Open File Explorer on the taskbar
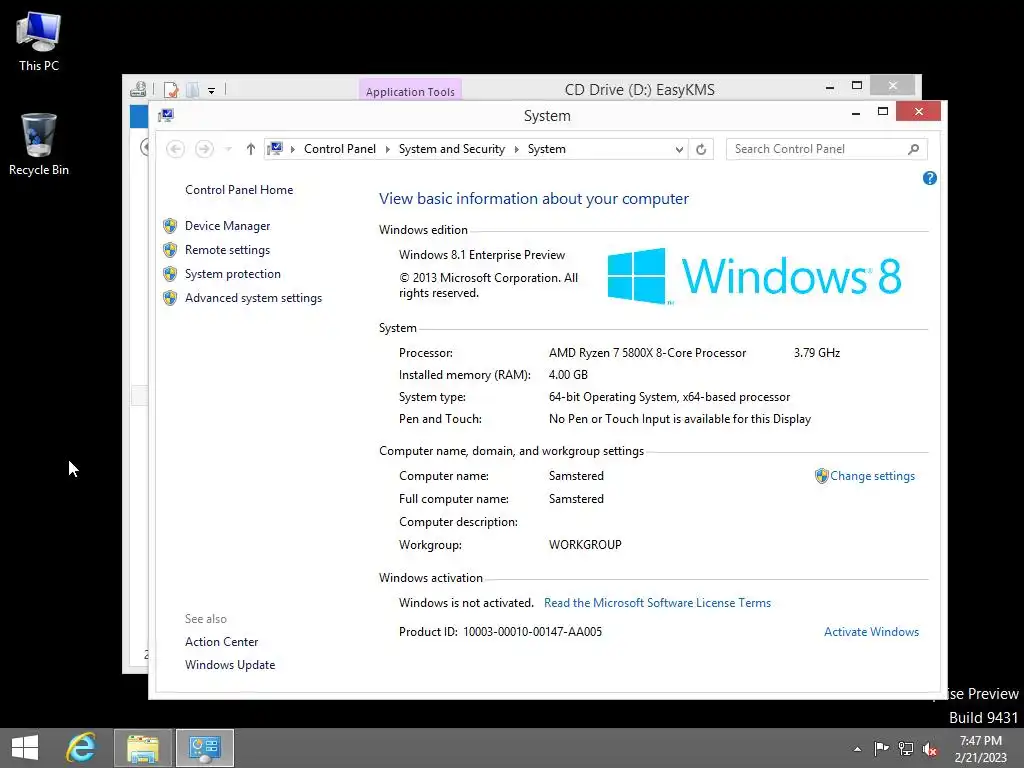This screenshot has width=1024, height=768. (x=143, y=748)
